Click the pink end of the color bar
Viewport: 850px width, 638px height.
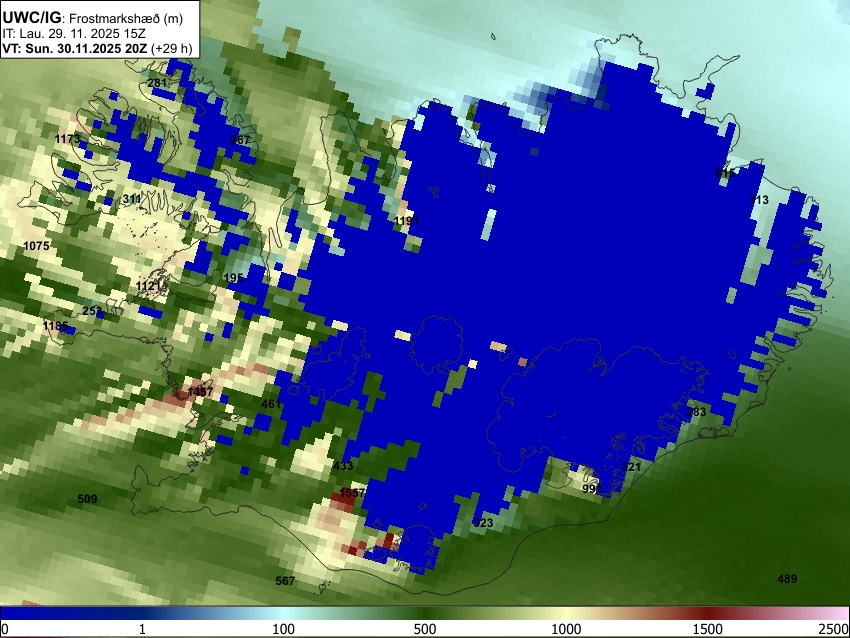click(840, 613)
